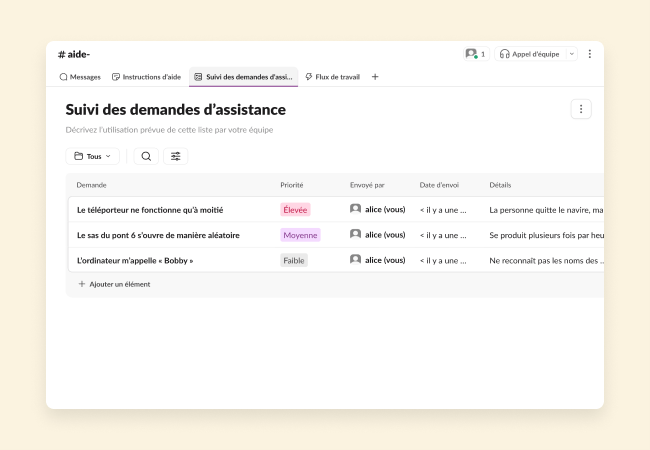
Task: Switch to the Messages tab
Action: [80, 76]
